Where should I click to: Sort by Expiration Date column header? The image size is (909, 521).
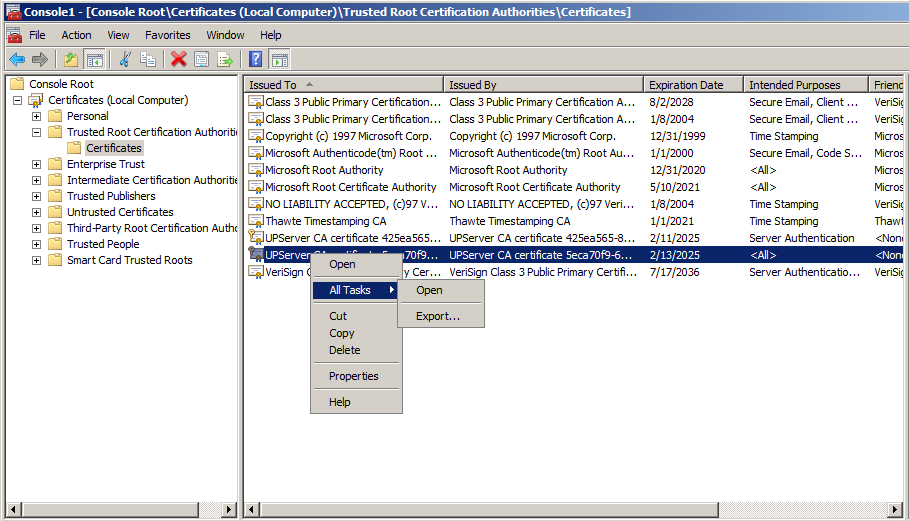tap(693, 85)
